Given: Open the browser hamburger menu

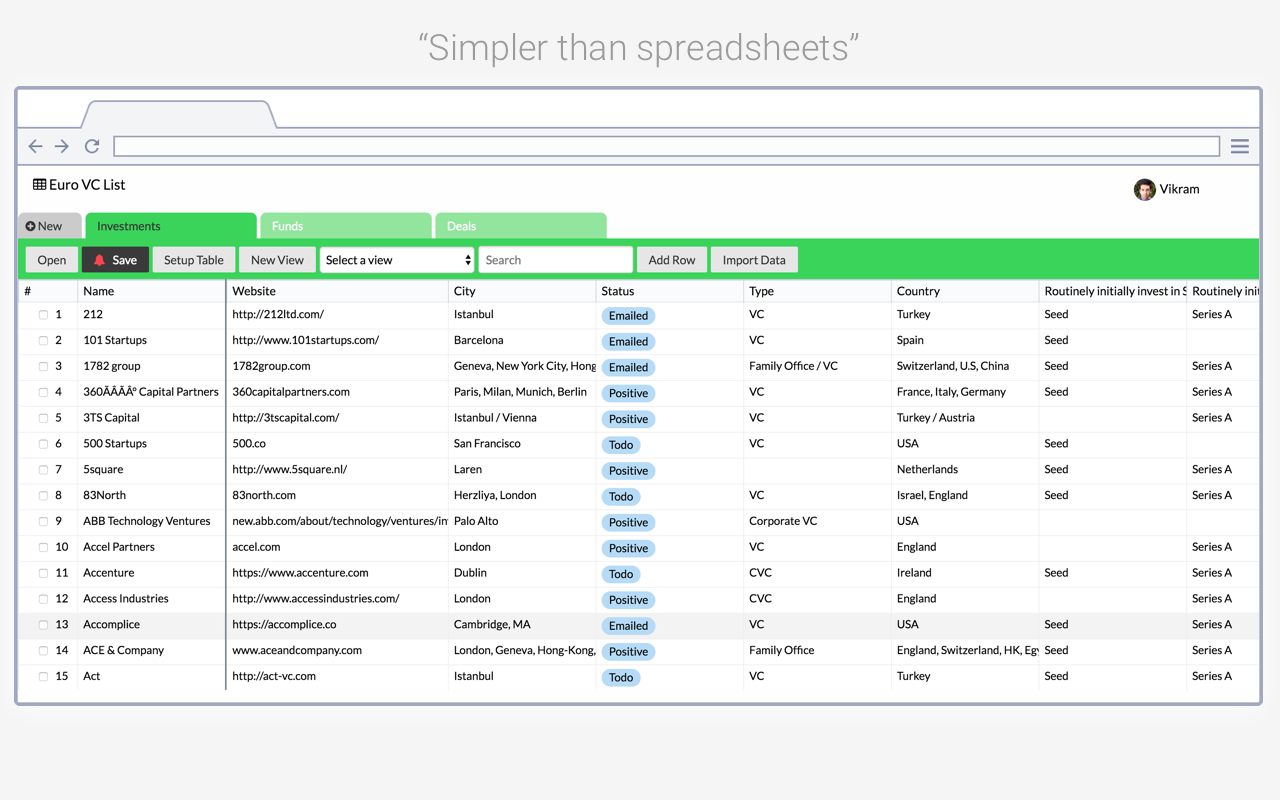Looking at the screenshot, I should point(1240,146).
